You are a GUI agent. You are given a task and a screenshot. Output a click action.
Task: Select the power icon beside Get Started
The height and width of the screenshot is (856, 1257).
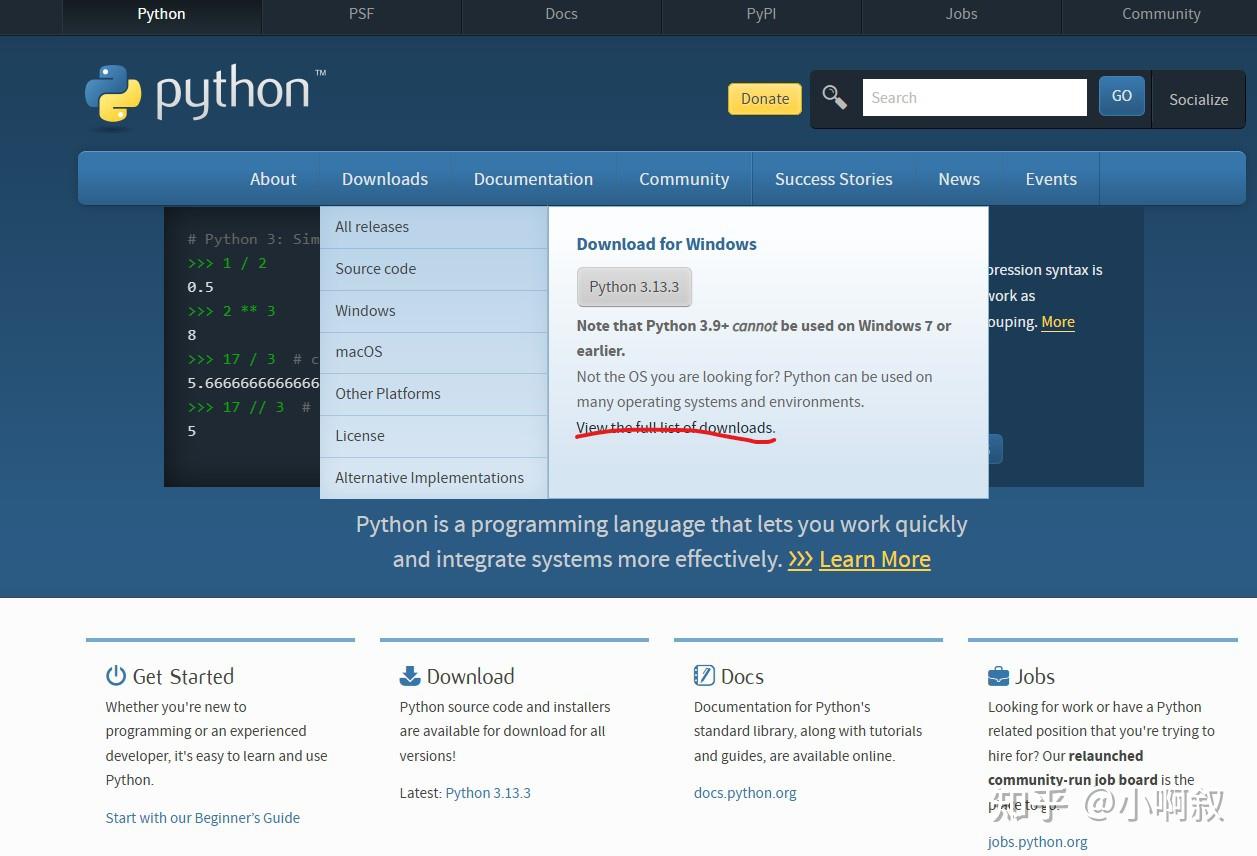point(114,676)
